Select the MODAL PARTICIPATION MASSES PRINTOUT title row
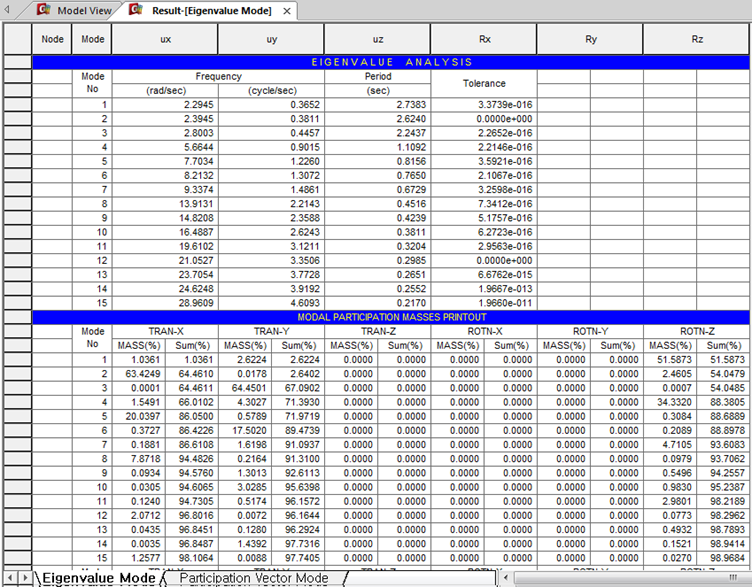 pos(391,317)
